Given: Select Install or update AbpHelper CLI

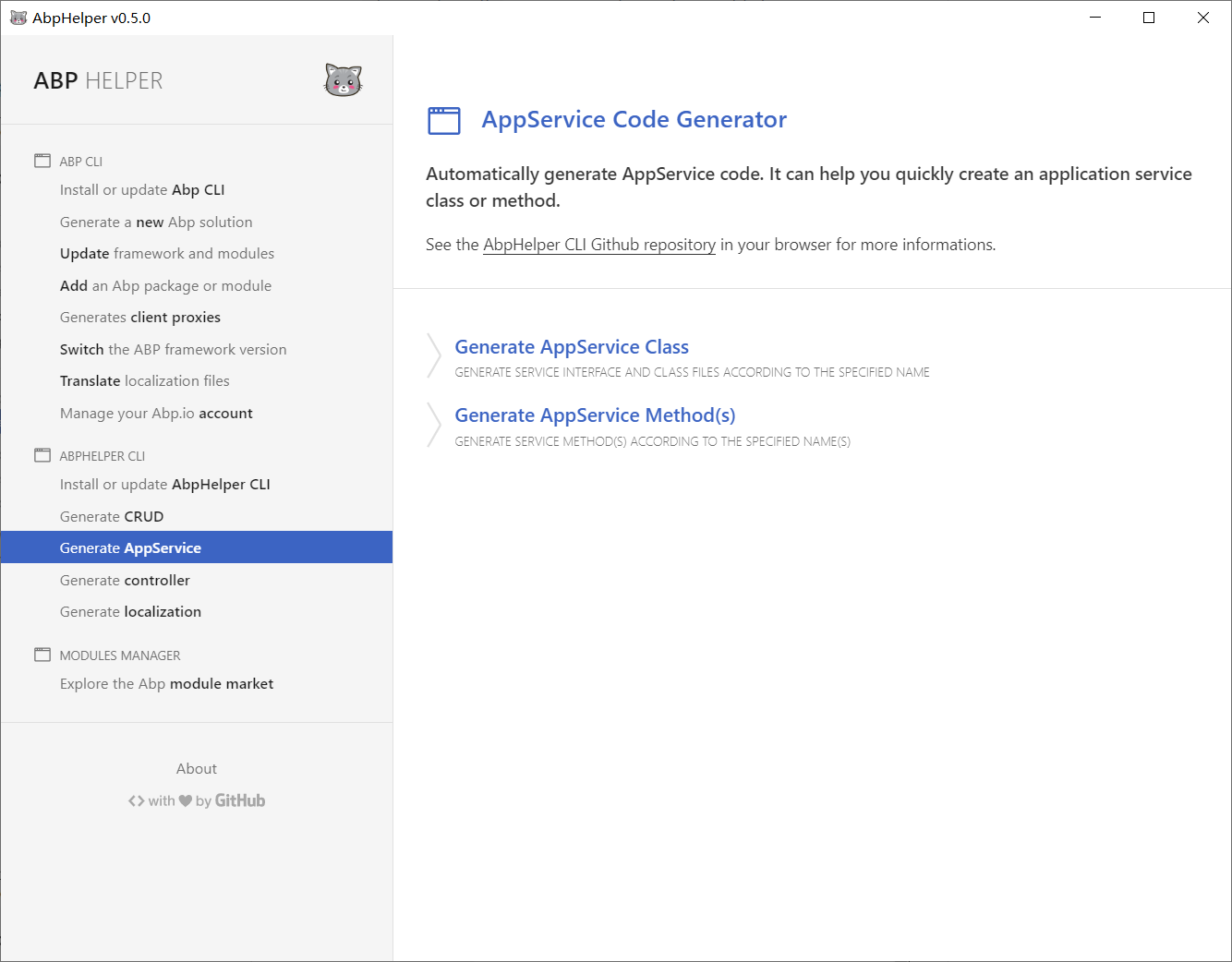Looking at the screenshot, I should [165, 485].
